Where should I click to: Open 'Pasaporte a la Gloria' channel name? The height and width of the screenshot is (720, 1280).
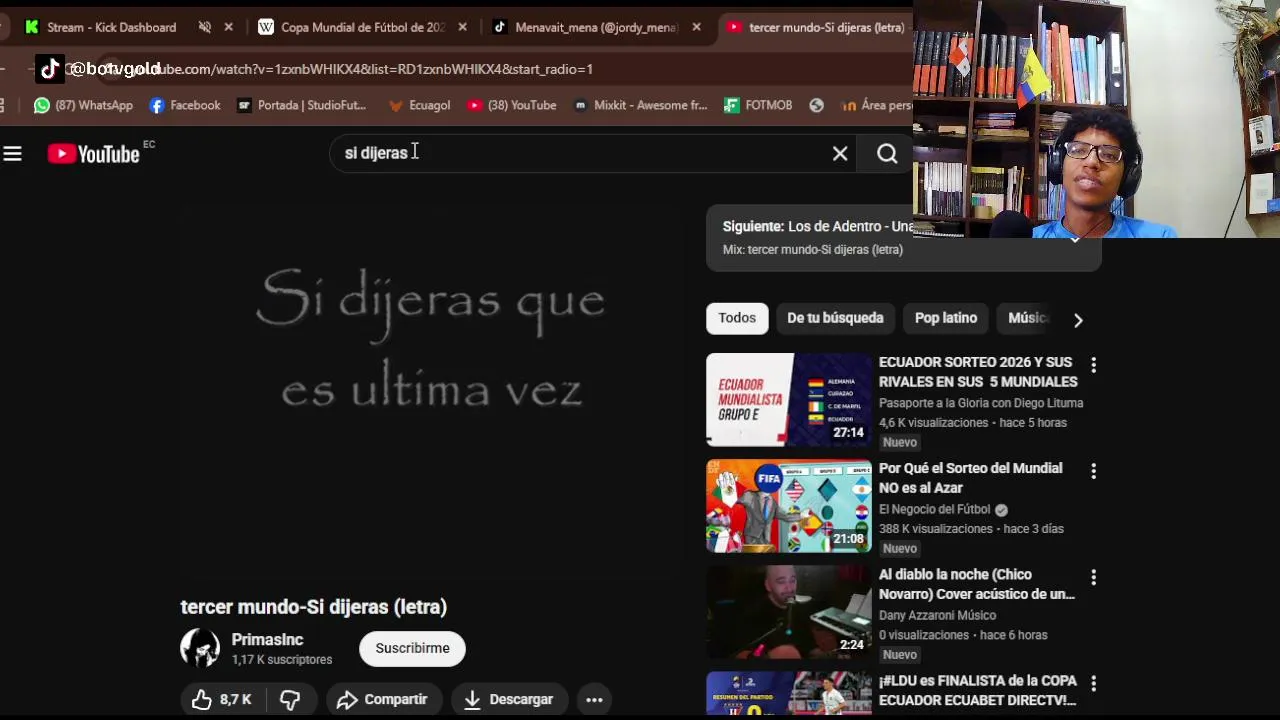pyautogui.click(x=981, y=403)
